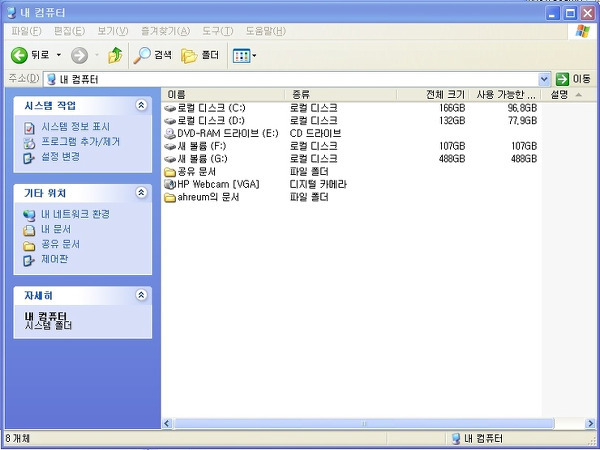Collapse the 시스템 작업 panel

(141, 105)
